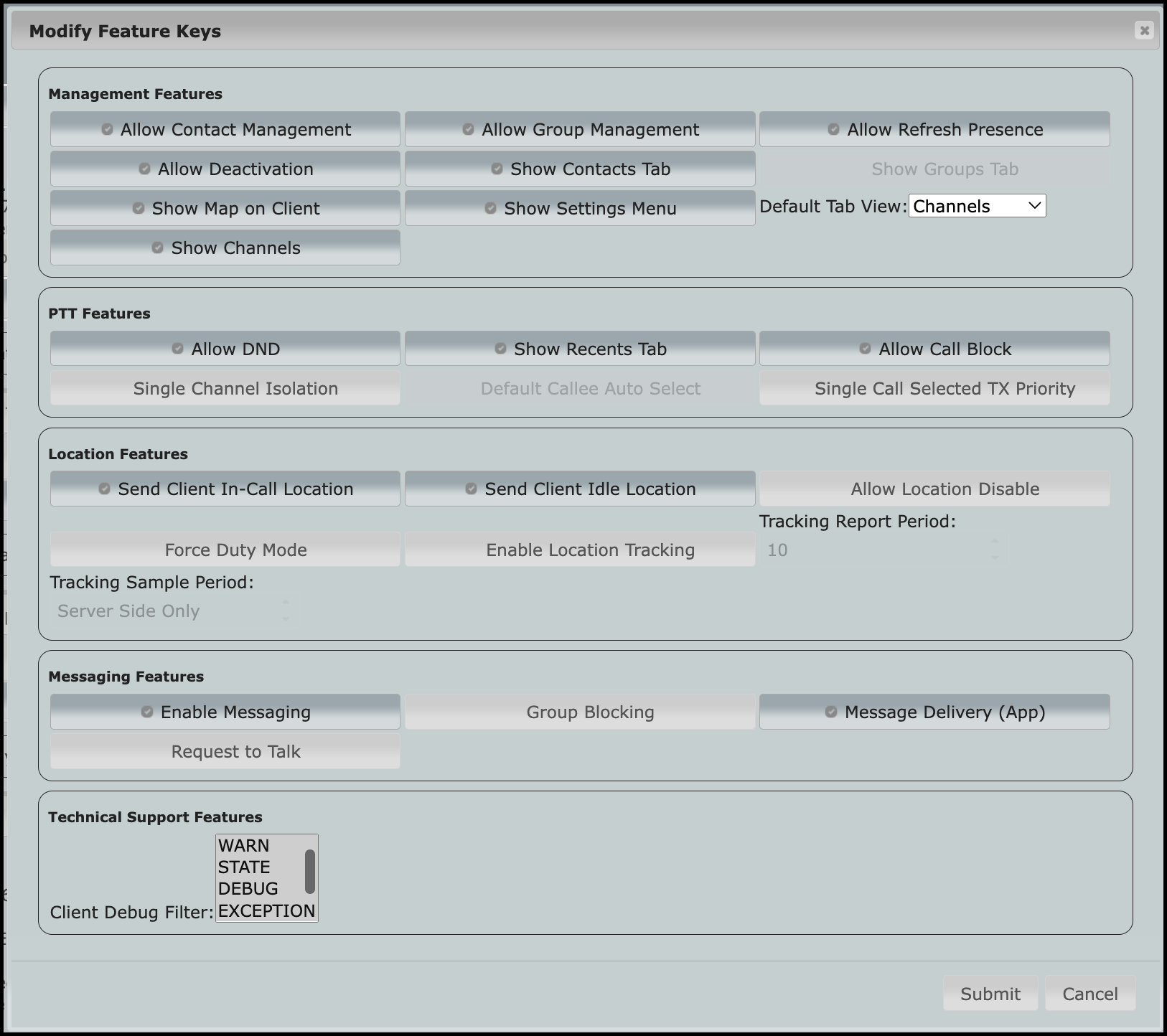Image resolution: width=1167 pixels, height=1036 pixels.
Task: Turn on Enable Location Tracking
Action: point(579,550)
